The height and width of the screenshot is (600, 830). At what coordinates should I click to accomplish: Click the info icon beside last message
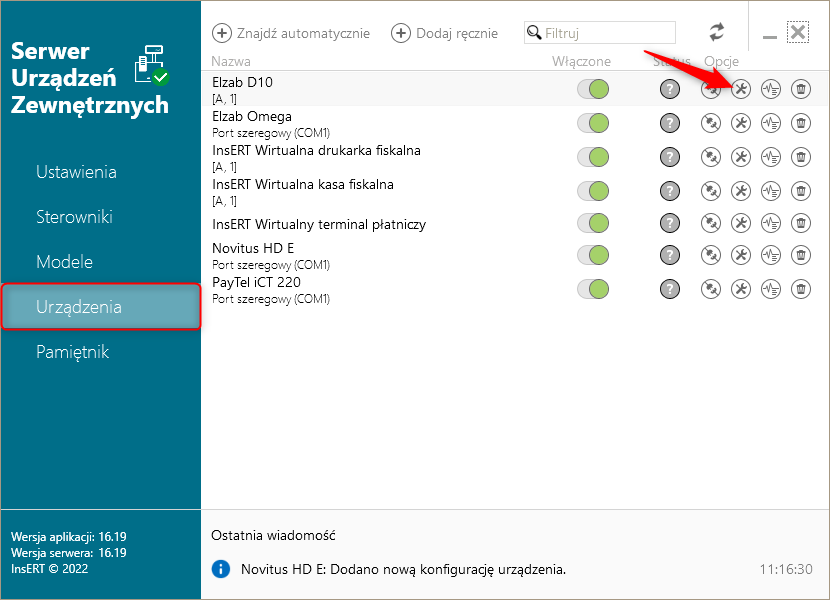click(221, 569)
